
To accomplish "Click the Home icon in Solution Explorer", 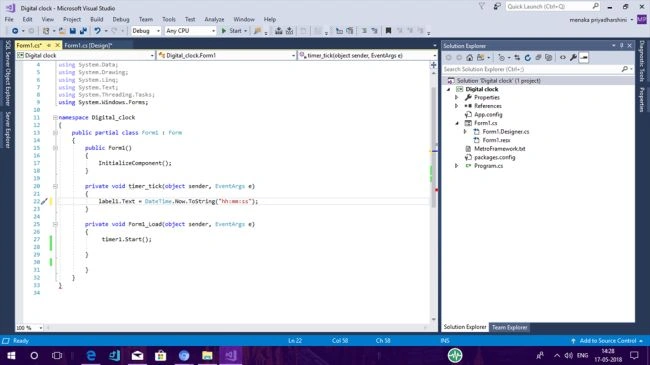I will [469, 58].
